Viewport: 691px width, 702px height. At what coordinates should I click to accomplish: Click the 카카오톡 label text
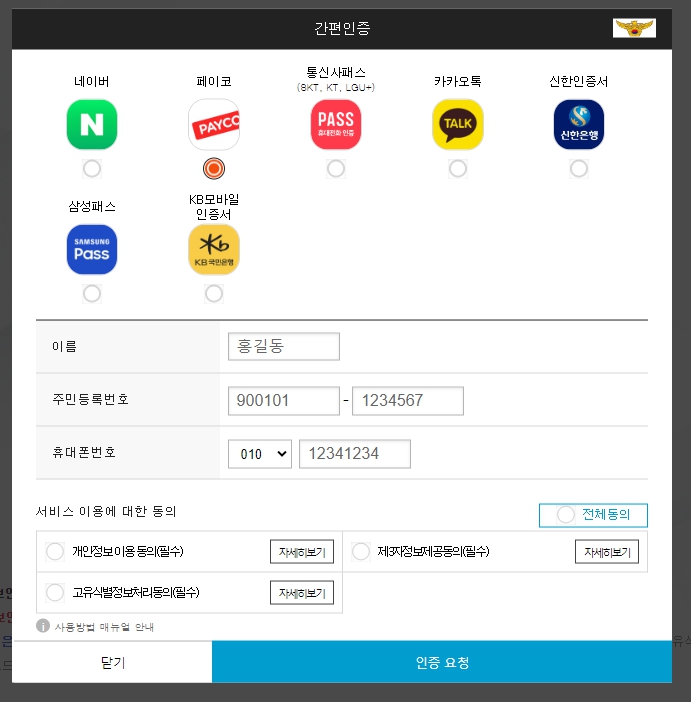pyautogui.click(x=458, y=81)
